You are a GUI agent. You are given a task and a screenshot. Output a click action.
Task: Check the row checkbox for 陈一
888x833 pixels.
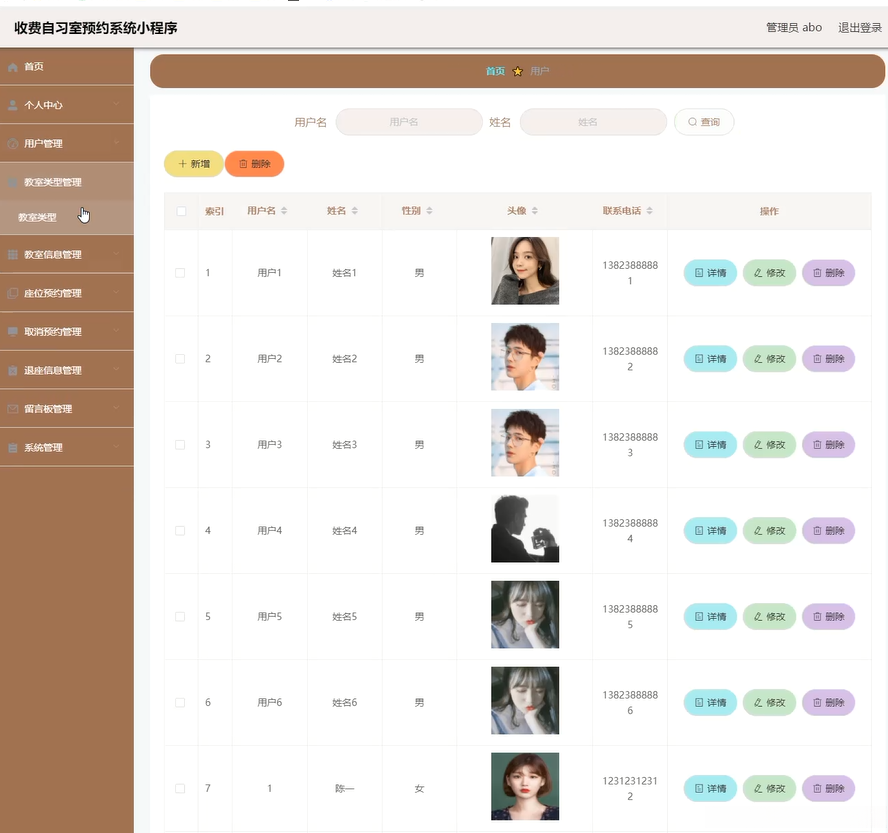180,788
